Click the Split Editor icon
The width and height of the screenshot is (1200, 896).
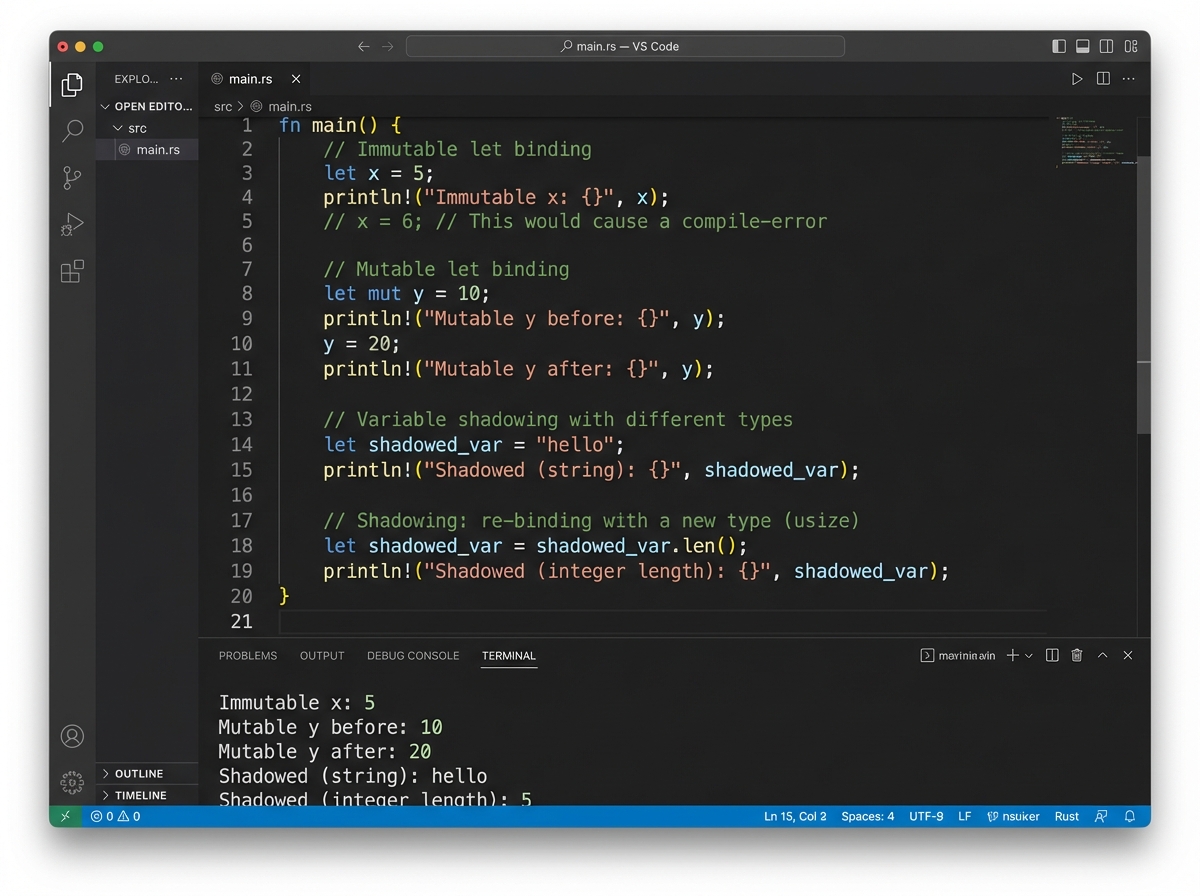coord(1101,78)
